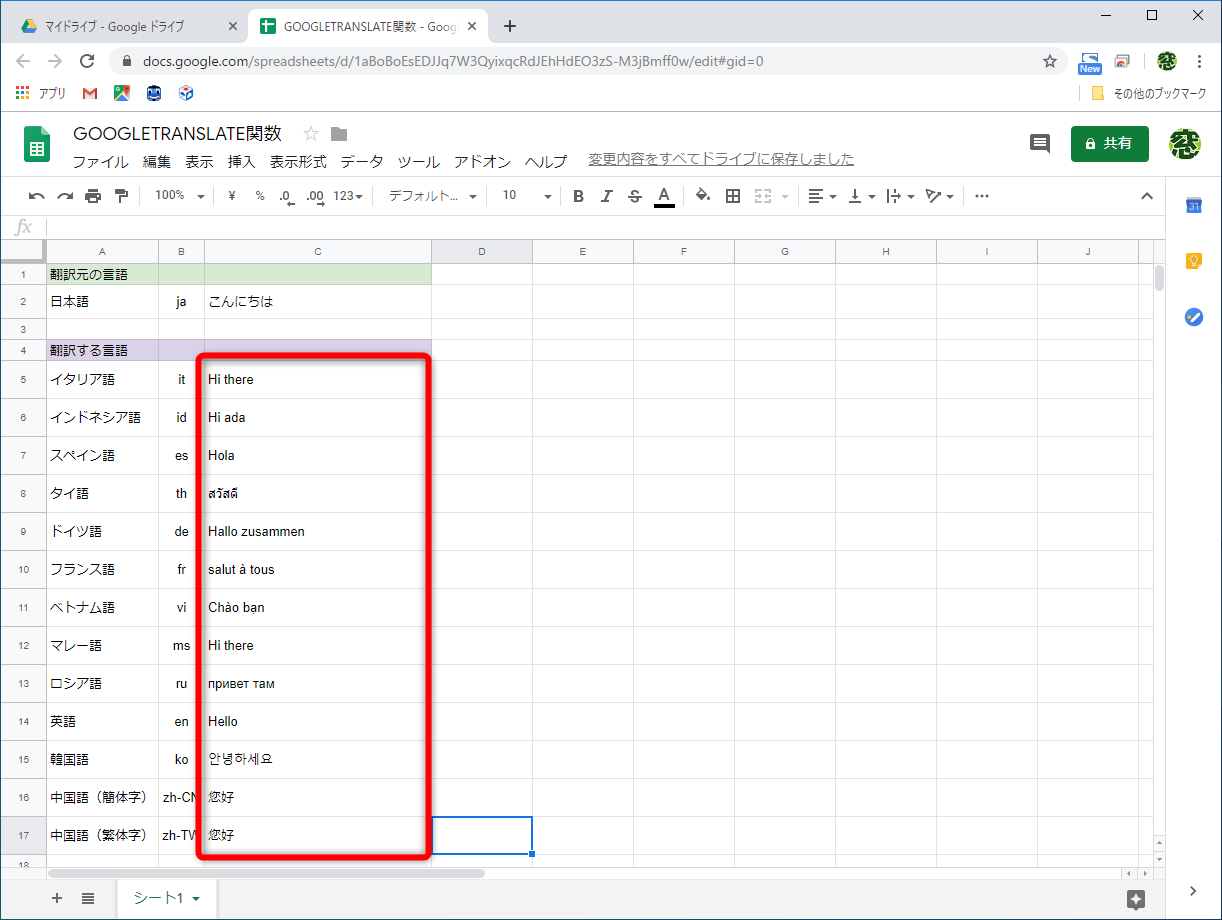
Task: Open the number format 123 dropdown
Action: coord(348,196)
